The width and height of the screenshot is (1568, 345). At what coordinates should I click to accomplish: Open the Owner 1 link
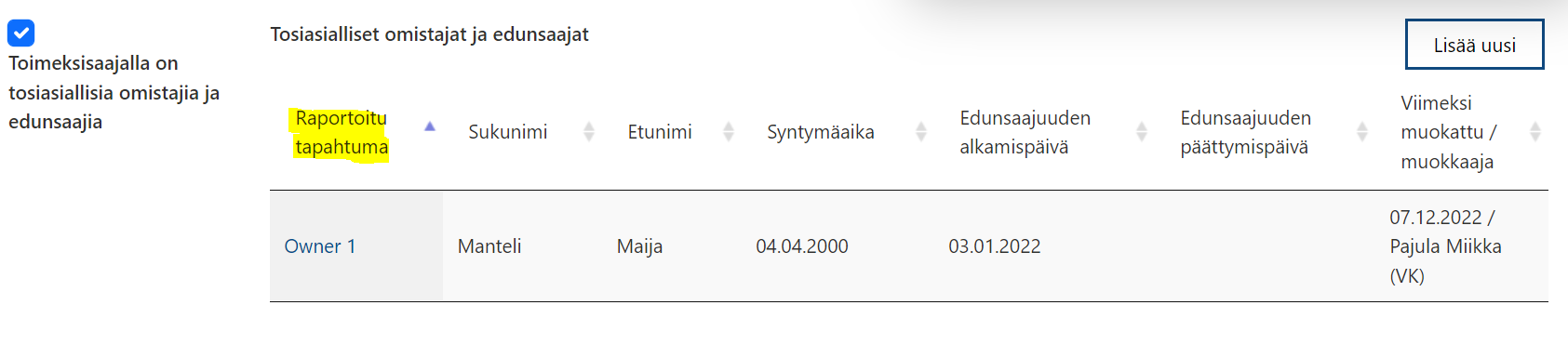pyautogui.click(x=319, y=246)
